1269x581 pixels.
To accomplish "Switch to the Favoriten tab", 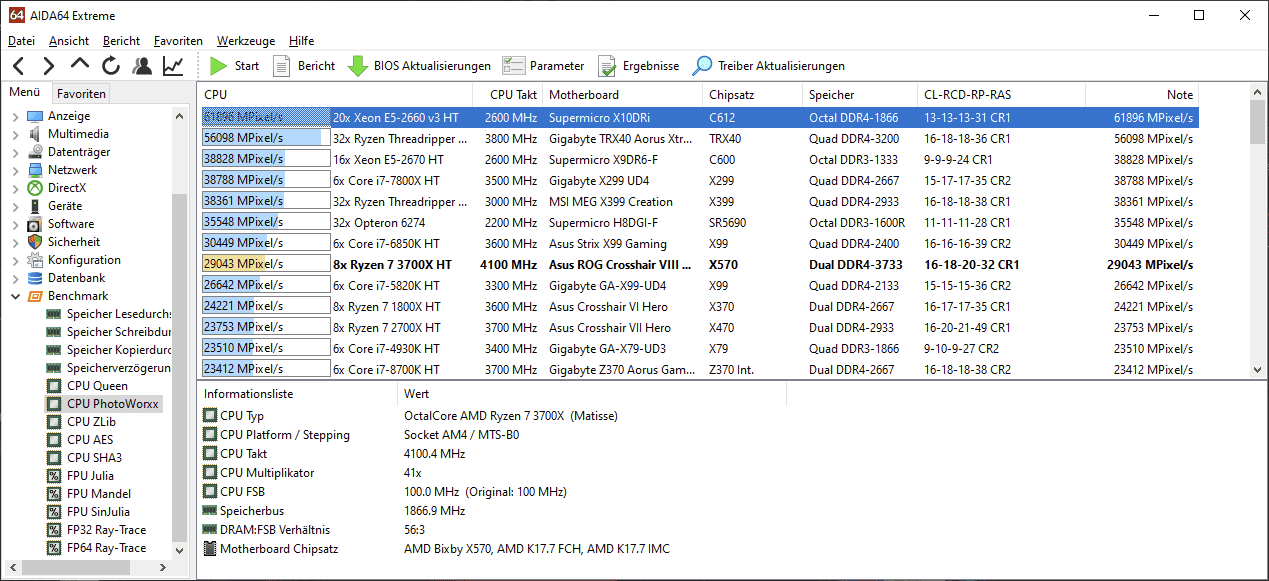I will [81, 94].
